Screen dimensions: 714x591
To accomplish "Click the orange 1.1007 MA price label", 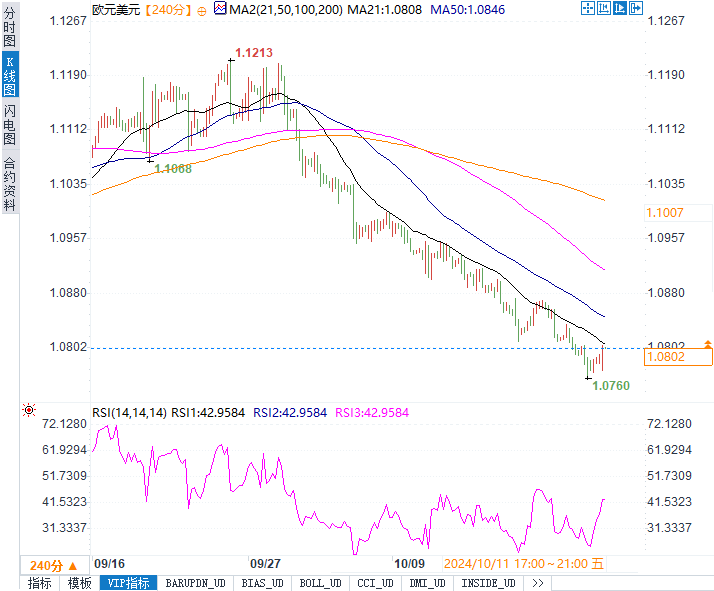I will [665, 213].
